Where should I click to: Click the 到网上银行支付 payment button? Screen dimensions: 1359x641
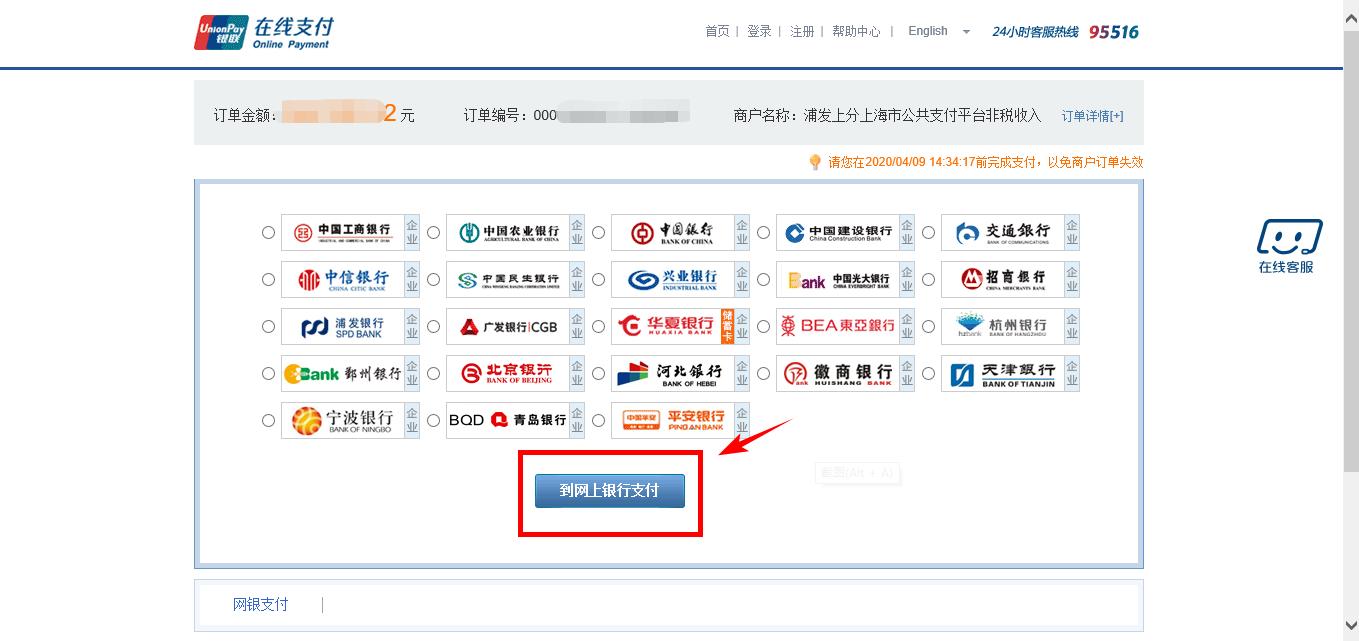coord(609,490)
